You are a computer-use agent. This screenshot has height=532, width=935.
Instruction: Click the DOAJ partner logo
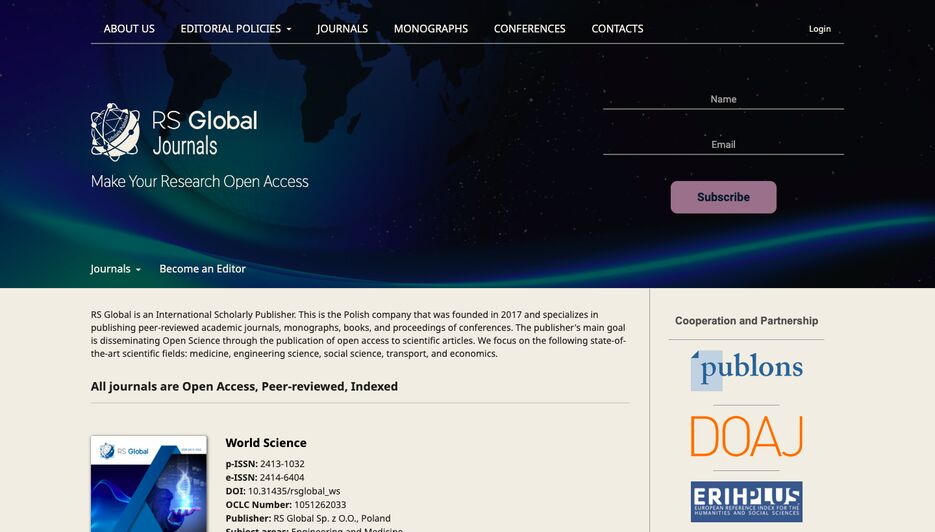pos(747,437)
